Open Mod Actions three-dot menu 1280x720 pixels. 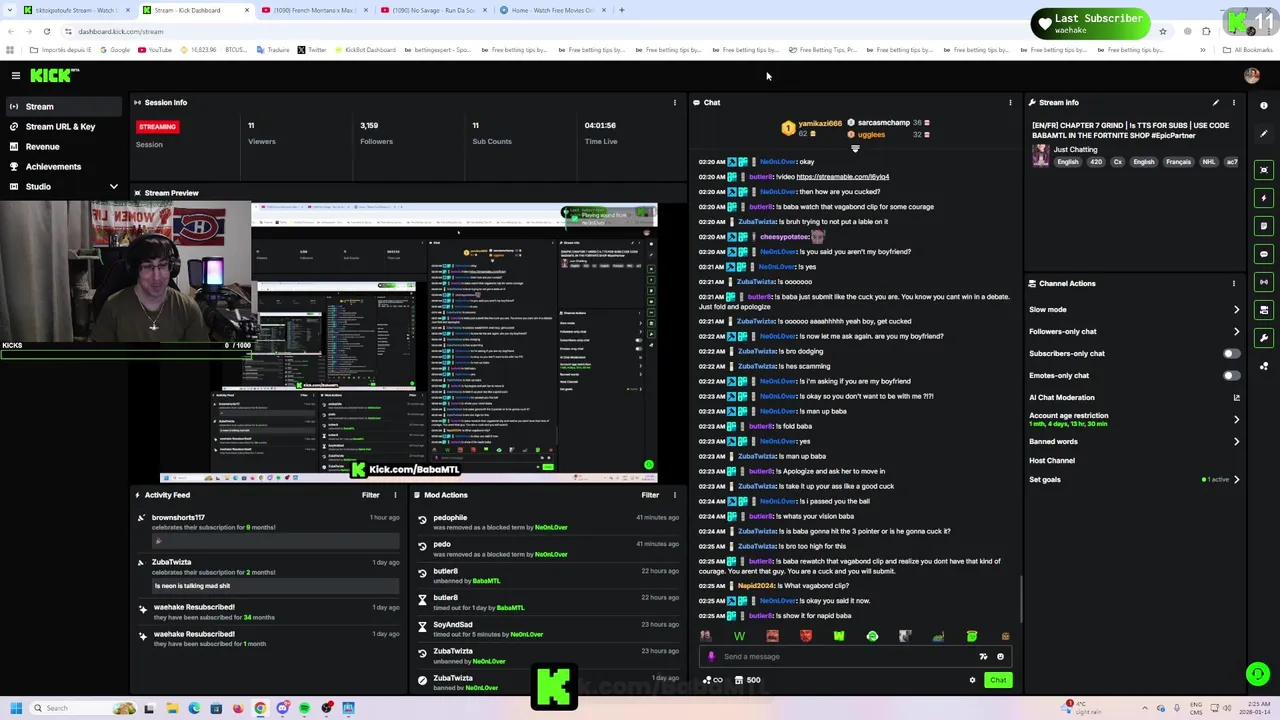674,495
